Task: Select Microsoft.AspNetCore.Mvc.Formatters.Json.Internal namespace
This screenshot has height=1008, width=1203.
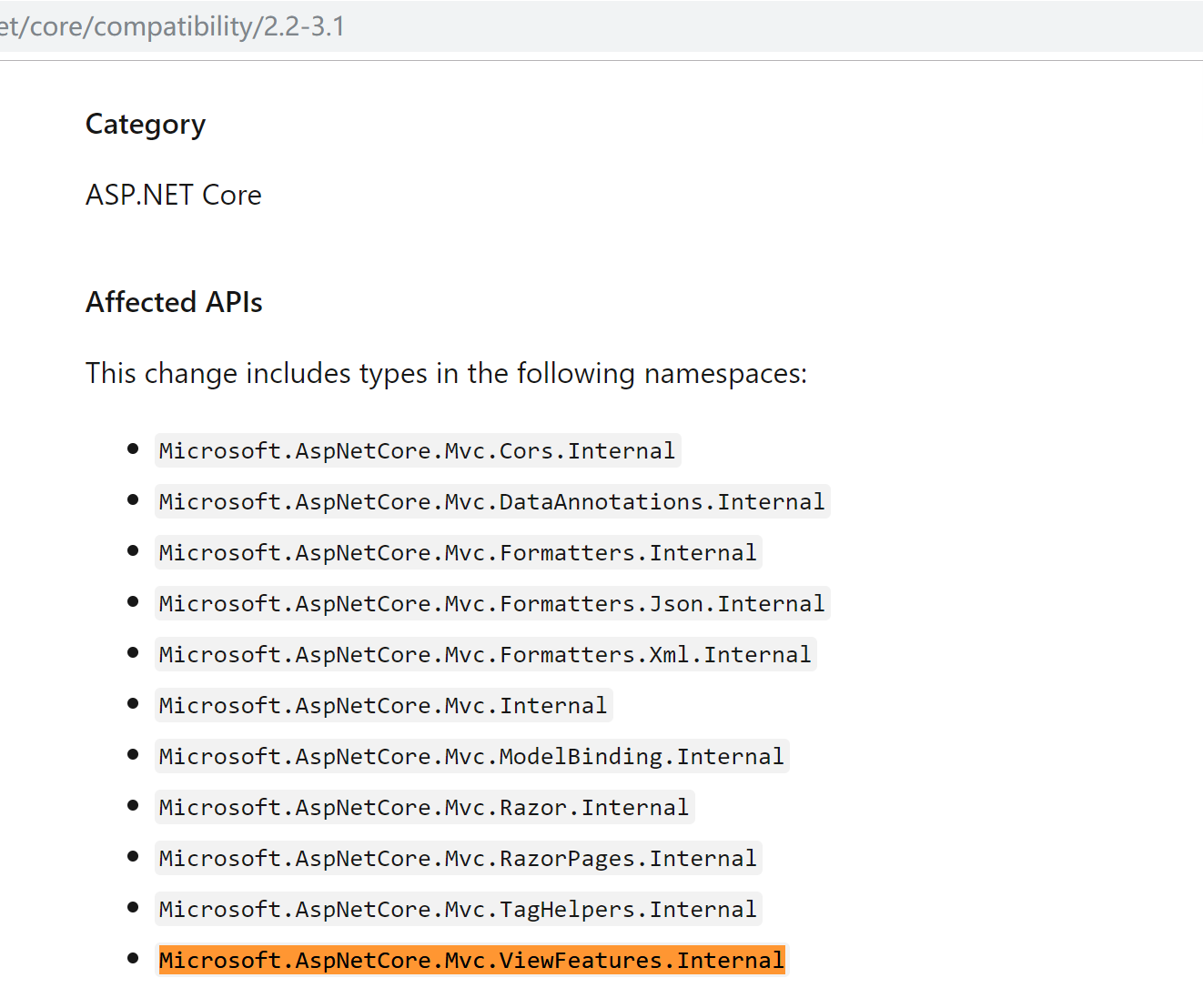Action: coord(492,604)
